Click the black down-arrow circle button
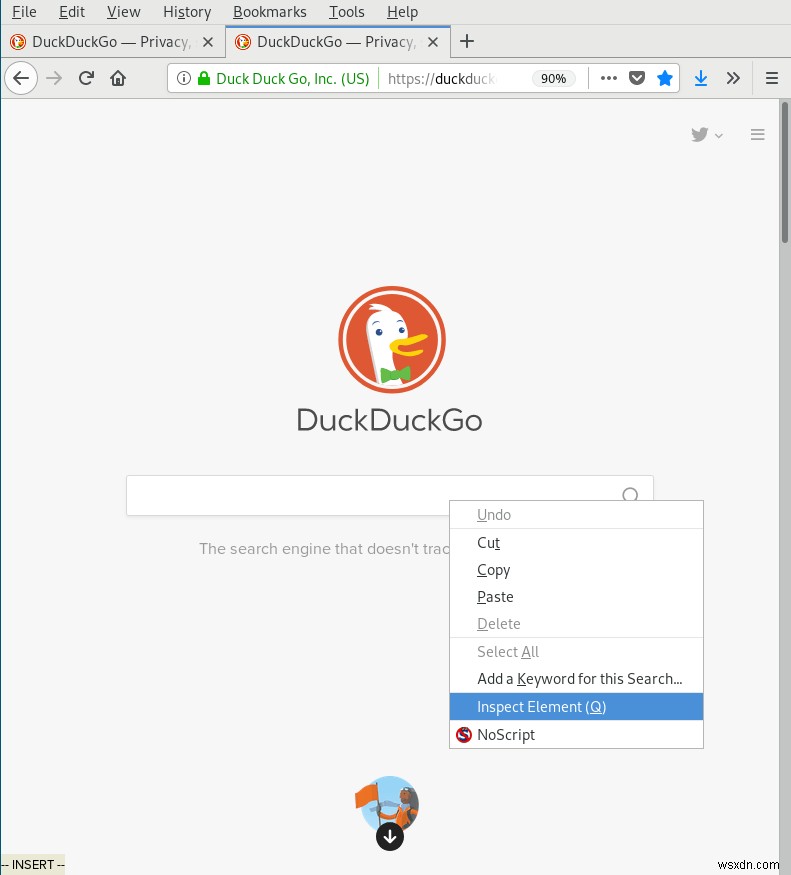Viewport: 791px width, 875px height. tap(390, 836)
